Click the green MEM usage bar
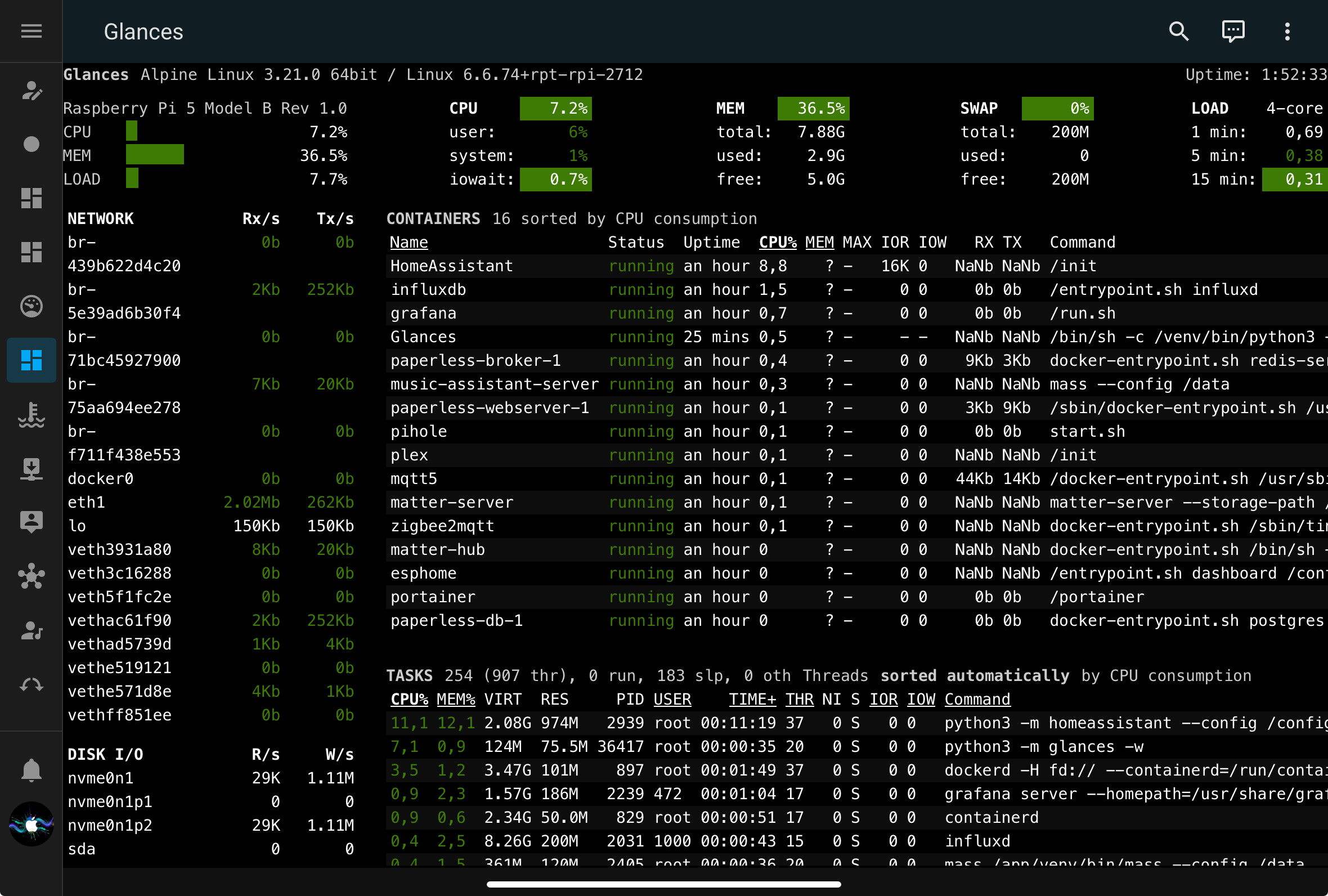Viewport: 1328px width, 896px height. coord(155,155)
